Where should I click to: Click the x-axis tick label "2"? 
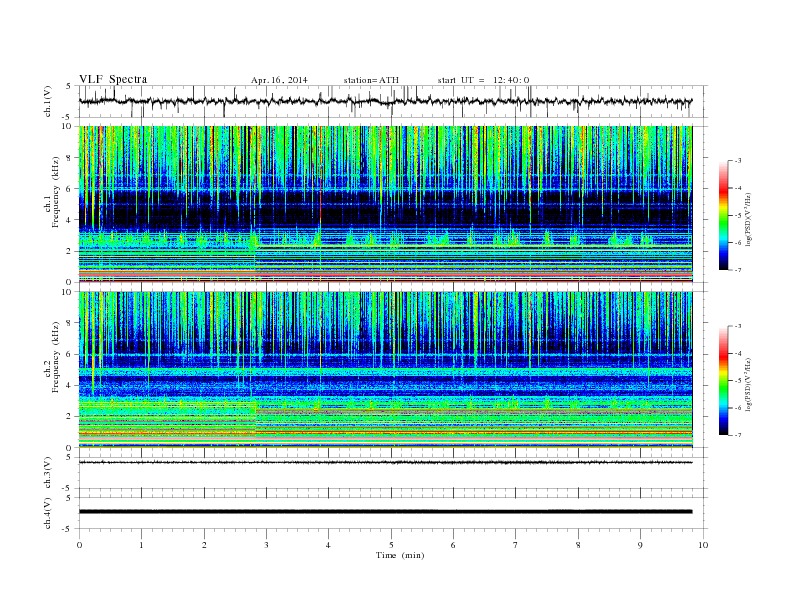pyautogui.click(x=204, y=545)
